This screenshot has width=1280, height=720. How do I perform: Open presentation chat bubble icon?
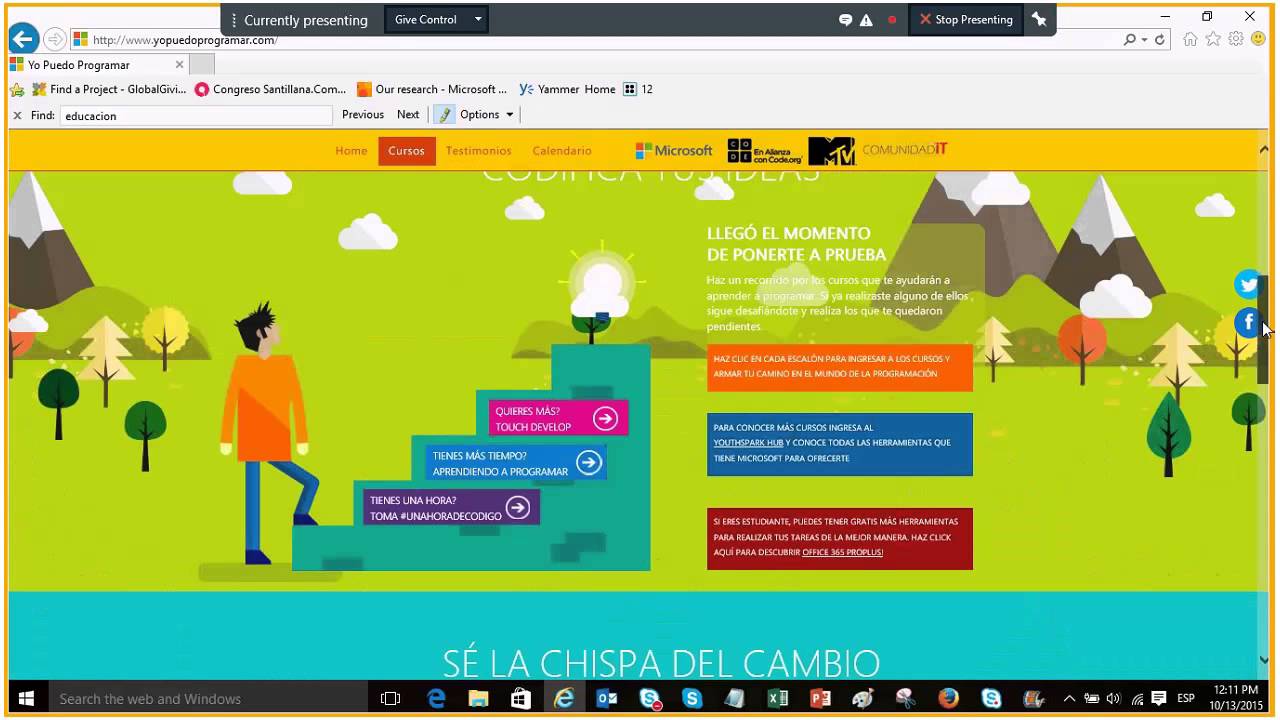point(846,20)
